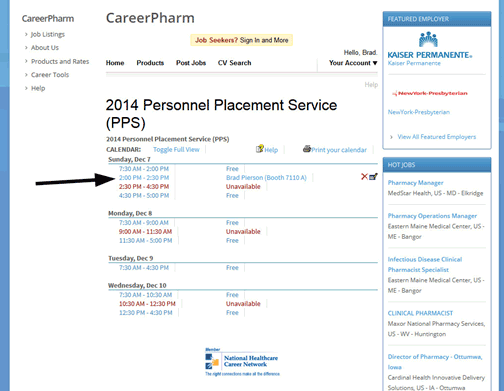Go to the CV Search menu
This screenshot has height=391, width=504.
tap(234, 63)
